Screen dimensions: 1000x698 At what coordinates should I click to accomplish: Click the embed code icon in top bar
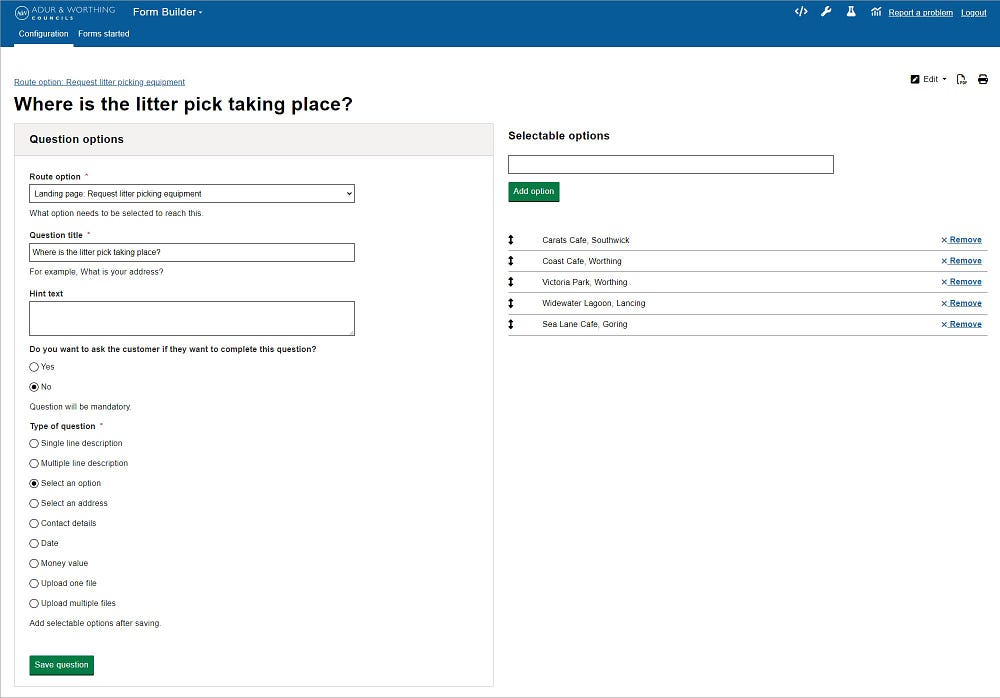pos(801,12)
